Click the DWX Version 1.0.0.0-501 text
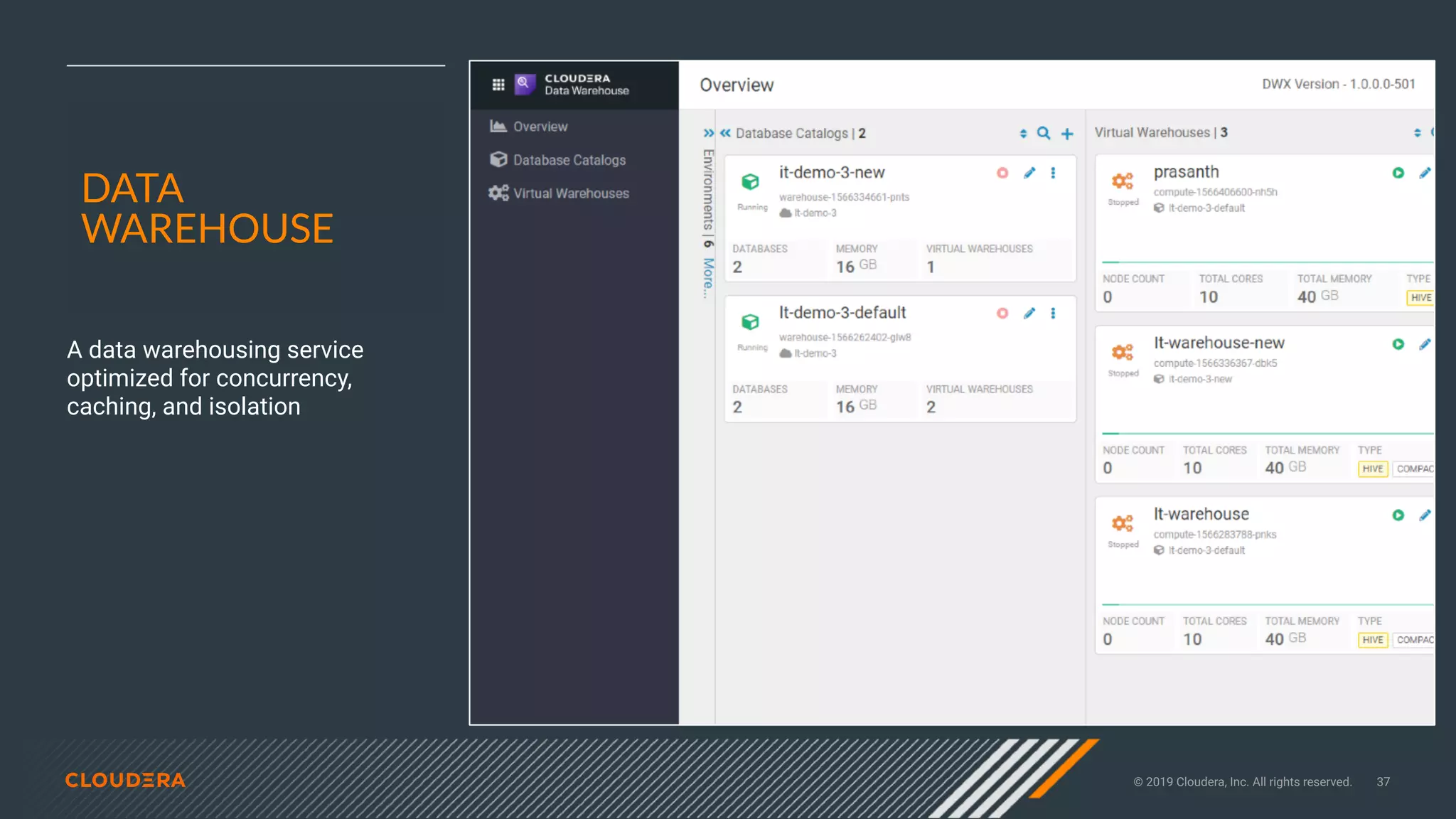The width and height of the screenshot is (1456, 819). (1339, 84)
